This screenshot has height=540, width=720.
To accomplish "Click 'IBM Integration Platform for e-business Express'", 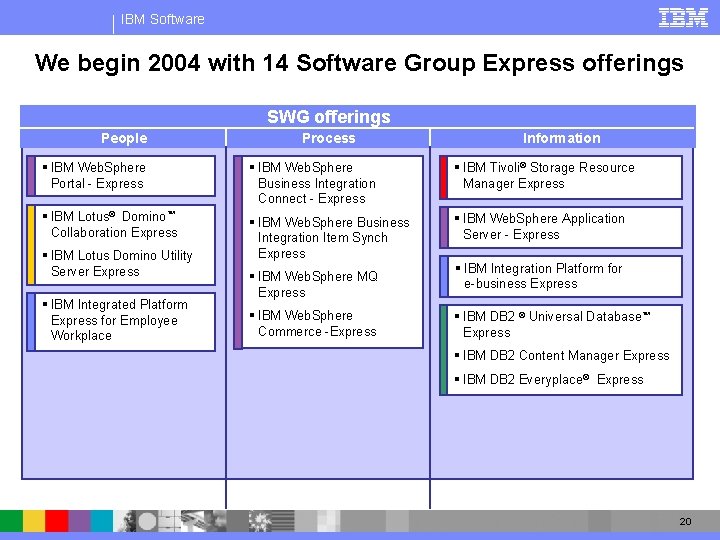I will pos(539,276).
